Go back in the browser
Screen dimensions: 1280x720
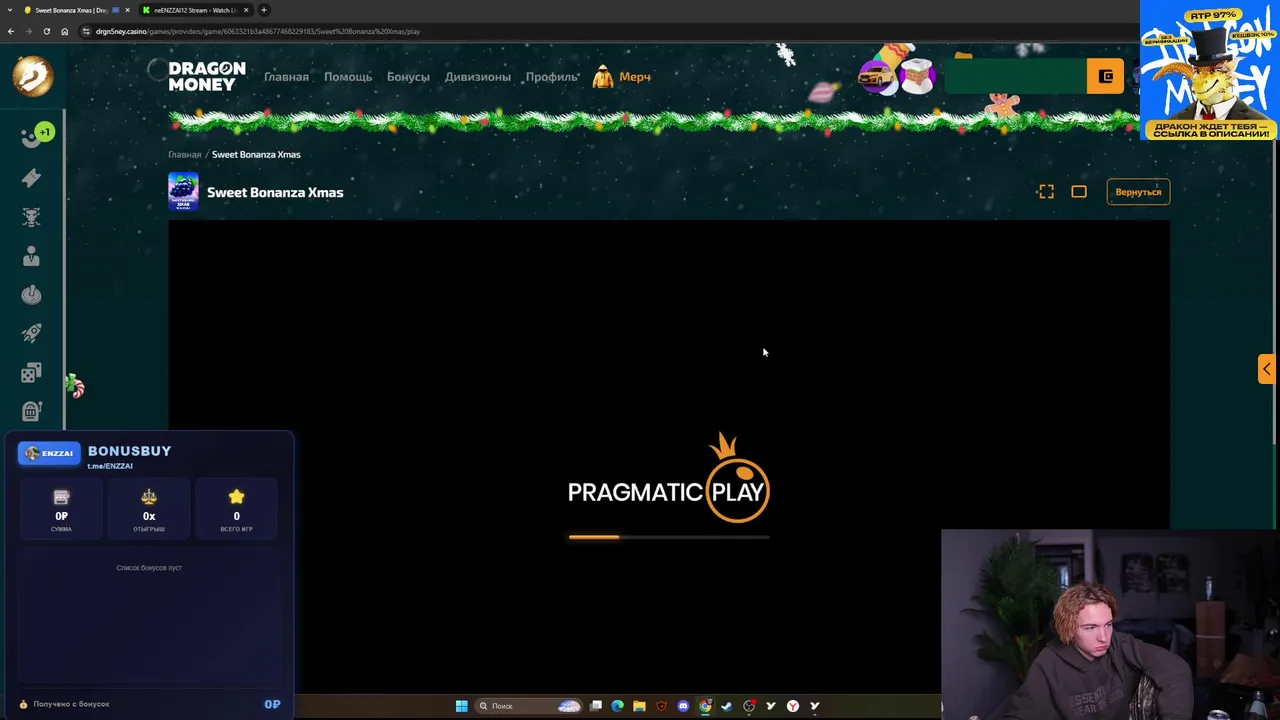(x=10, y=31)
